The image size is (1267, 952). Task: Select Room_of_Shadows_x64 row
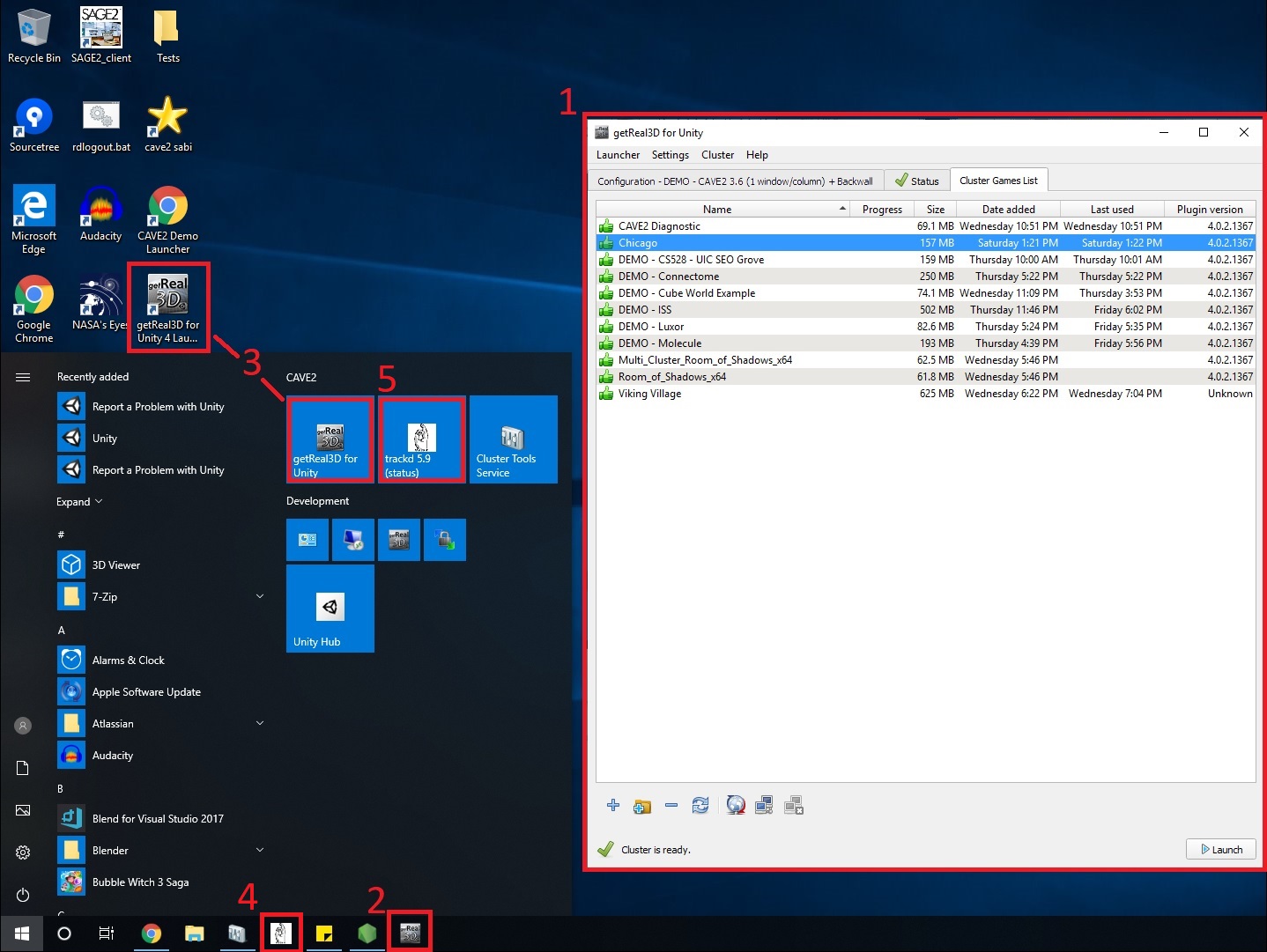coord(926,377)
